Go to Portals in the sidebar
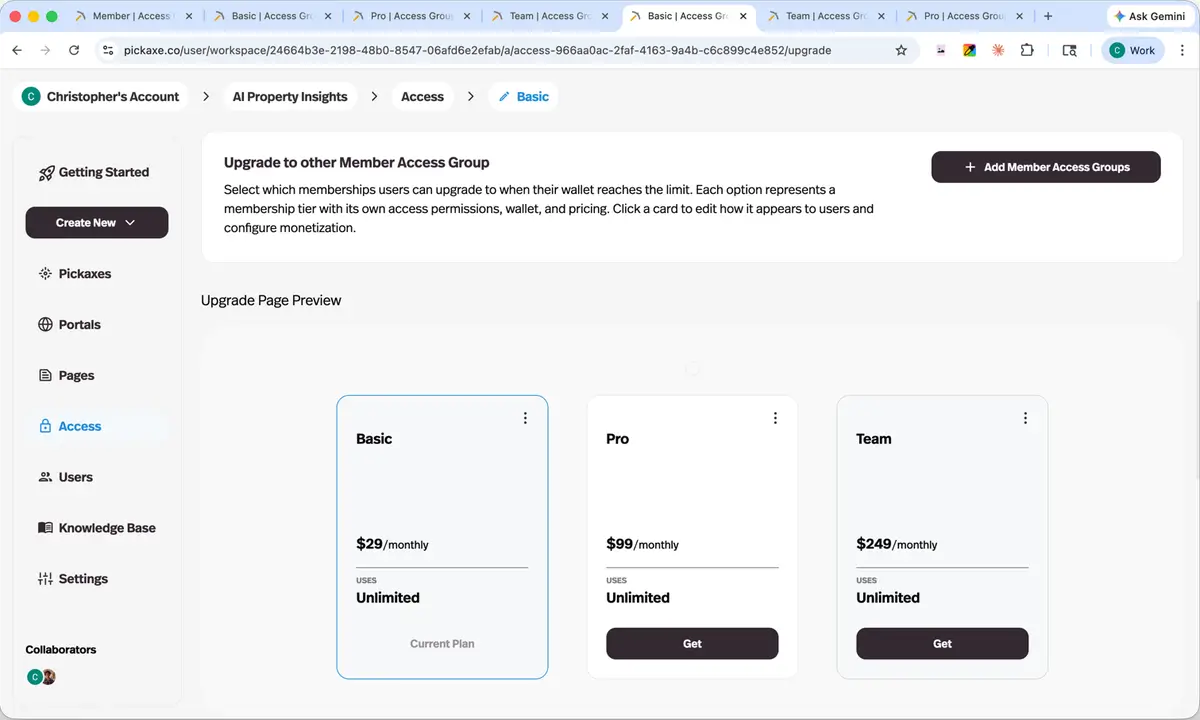 [x=70, y=325]
